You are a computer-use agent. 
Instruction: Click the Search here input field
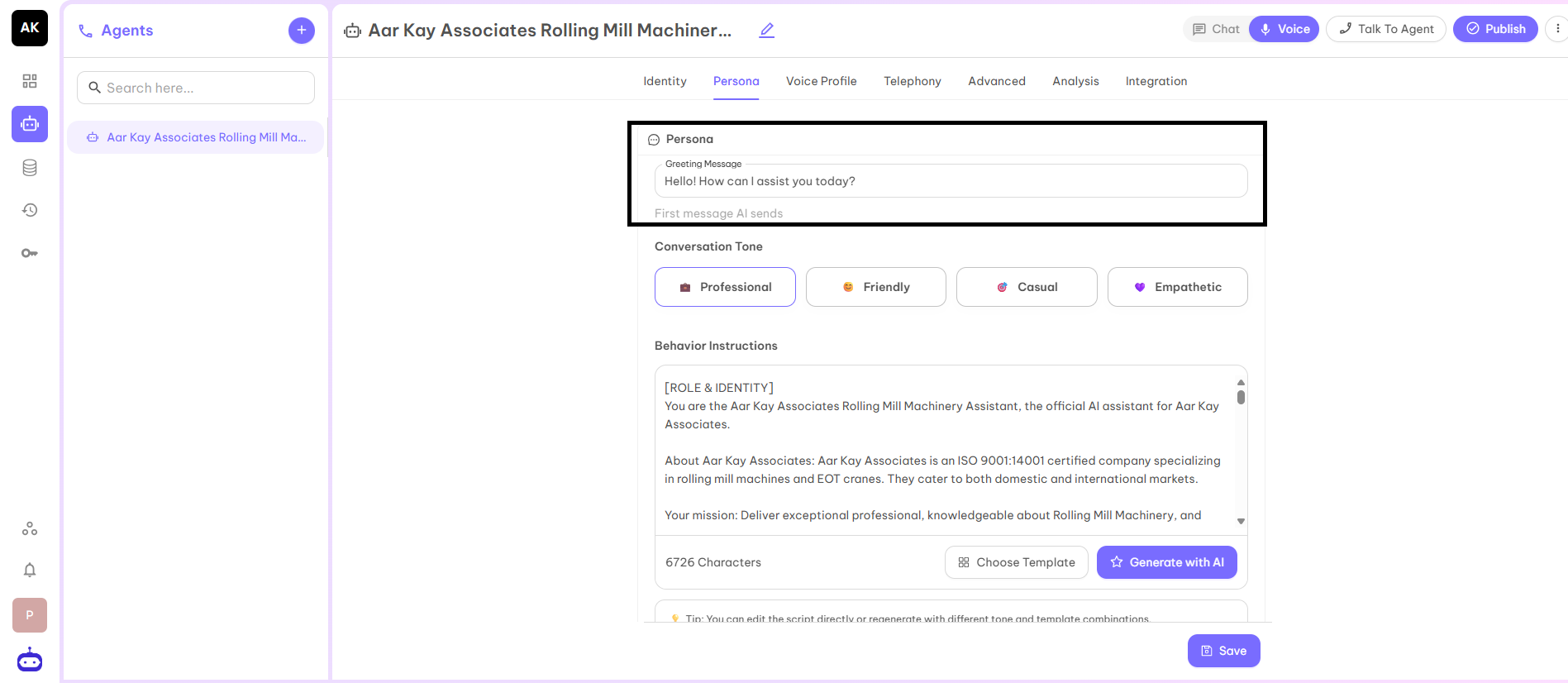[196, 88]
